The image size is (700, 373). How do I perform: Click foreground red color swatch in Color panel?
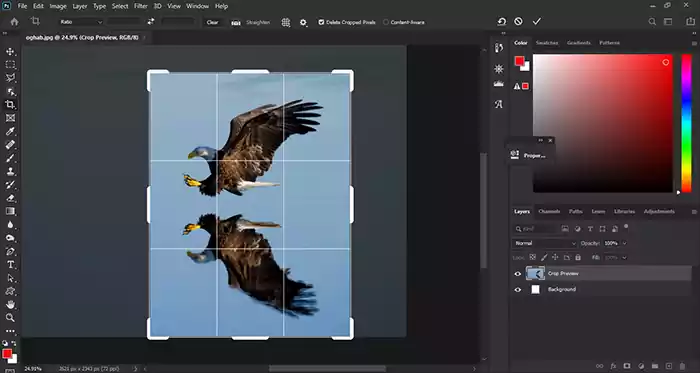[x=519, y=62]
